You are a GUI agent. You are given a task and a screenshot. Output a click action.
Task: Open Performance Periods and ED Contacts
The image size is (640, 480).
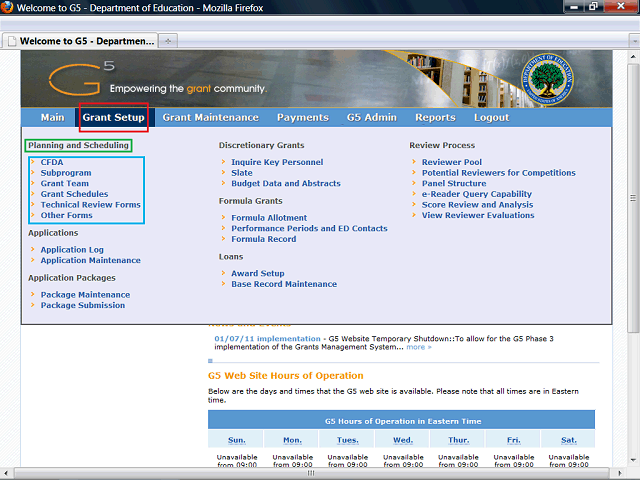[309, 228]
